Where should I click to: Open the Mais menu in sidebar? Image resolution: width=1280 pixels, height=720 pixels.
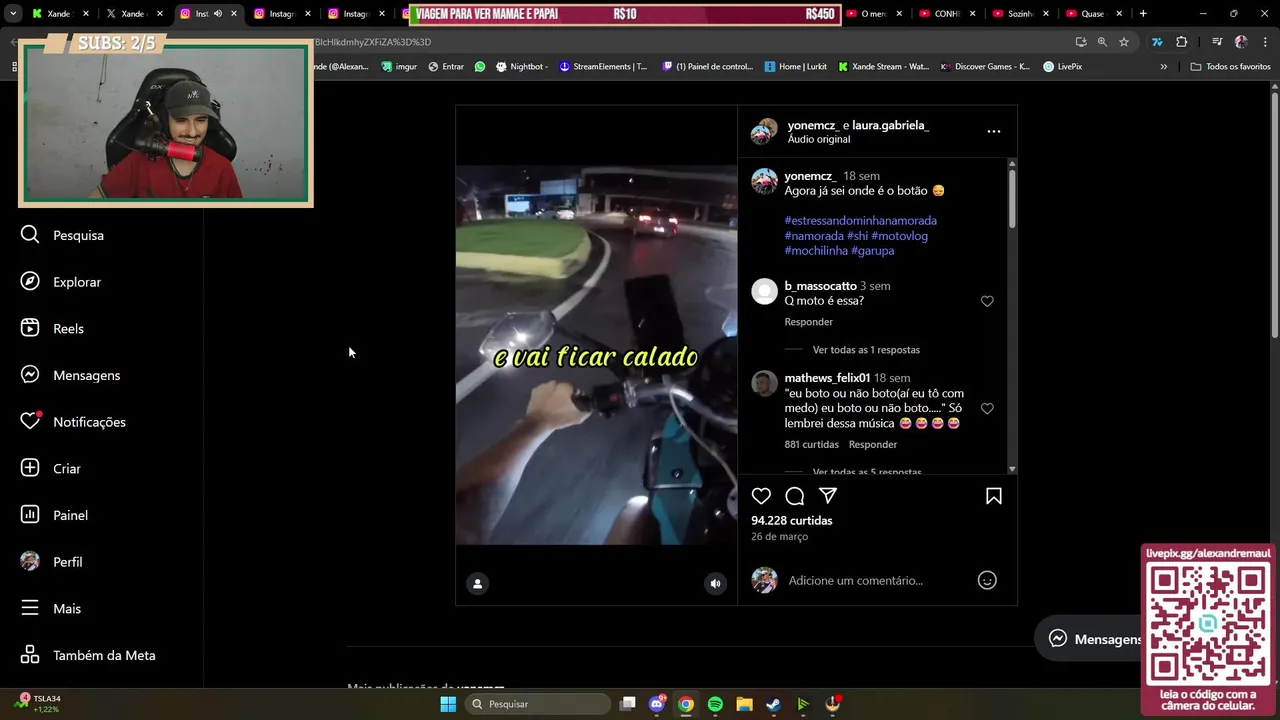pyautogui.click(x=51, y=608)
